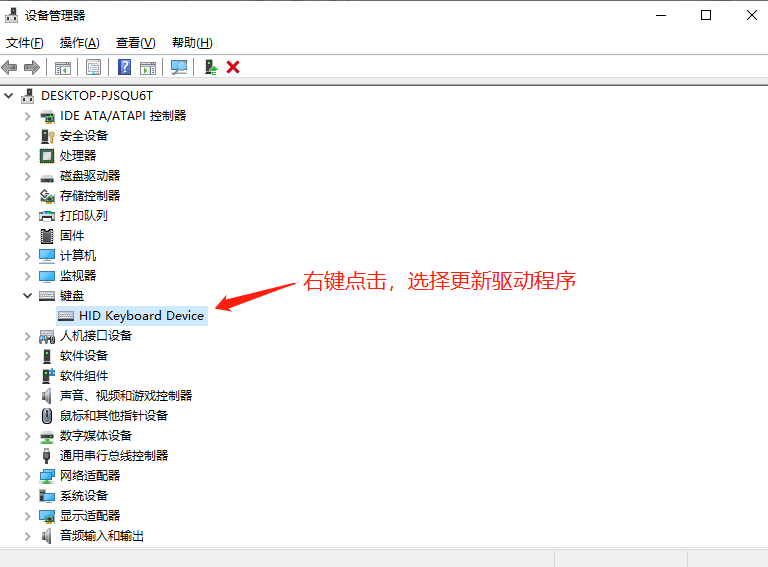Expand the 显示适配器 node
Screen dimensions: 768x567
[28, 516]
